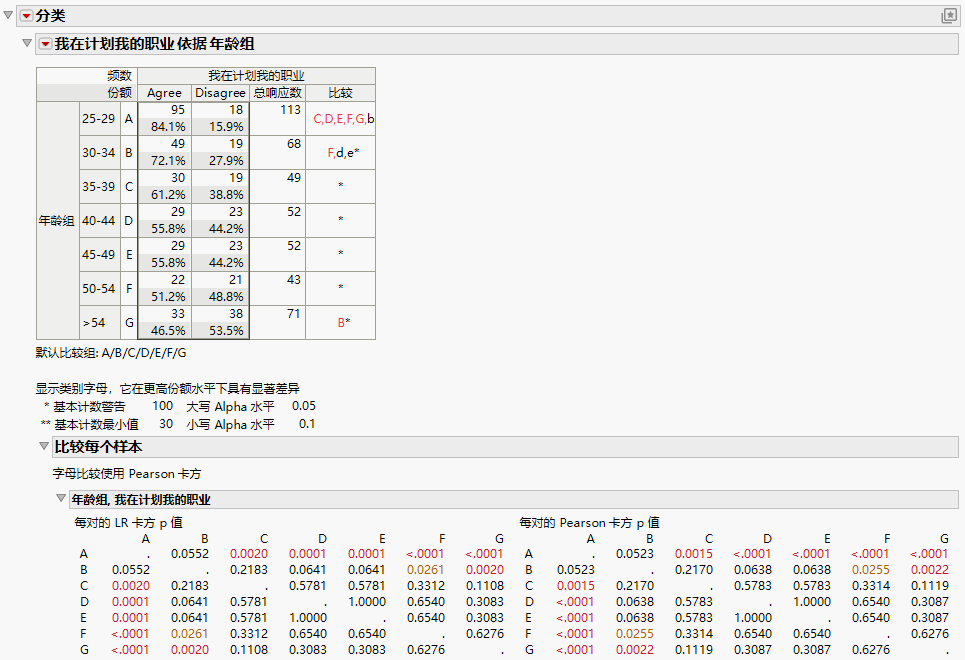Viewport: 965px width, 660px height.
Task: Collapse the 分类 outline with gray triangle
Action: pos(8,15)
